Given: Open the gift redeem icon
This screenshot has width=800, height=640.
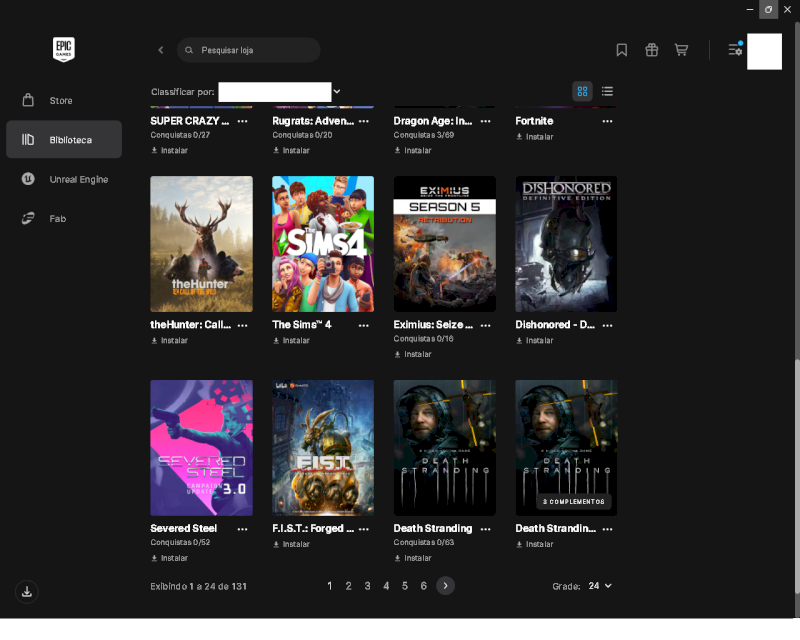Looking at the screenshot, I should coord(652,50).
